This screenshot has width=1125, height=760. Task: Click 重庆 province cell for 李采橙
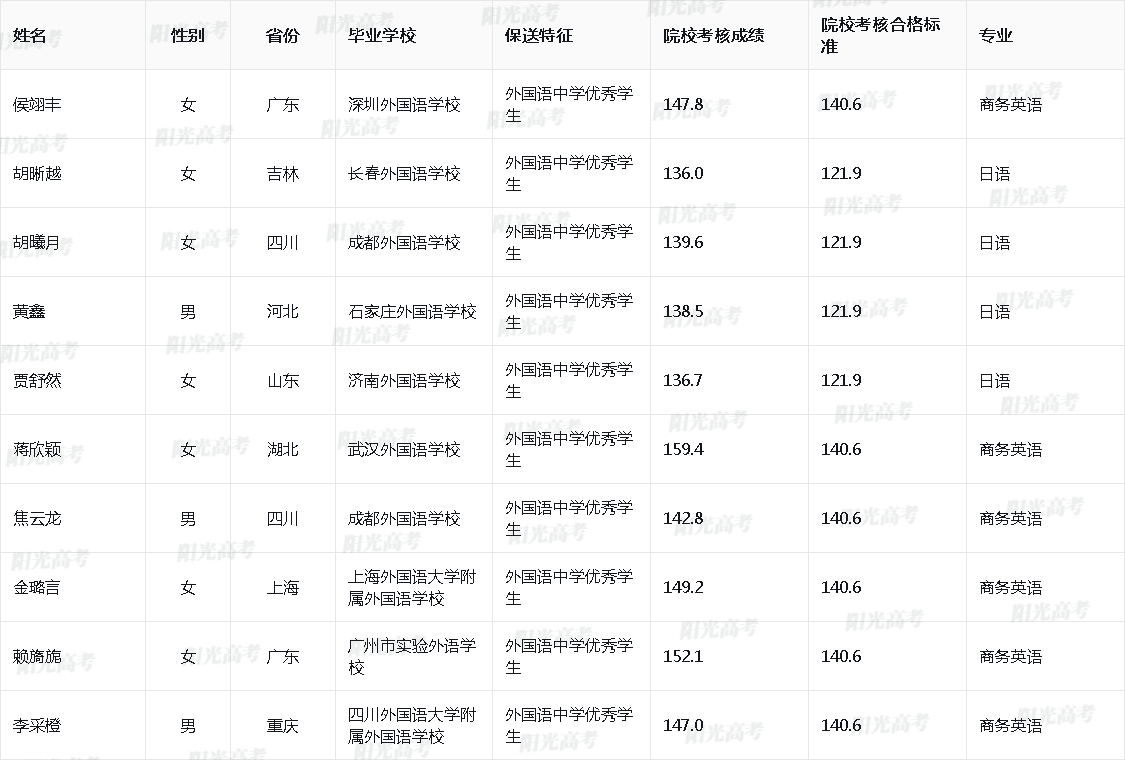point(284,725)
